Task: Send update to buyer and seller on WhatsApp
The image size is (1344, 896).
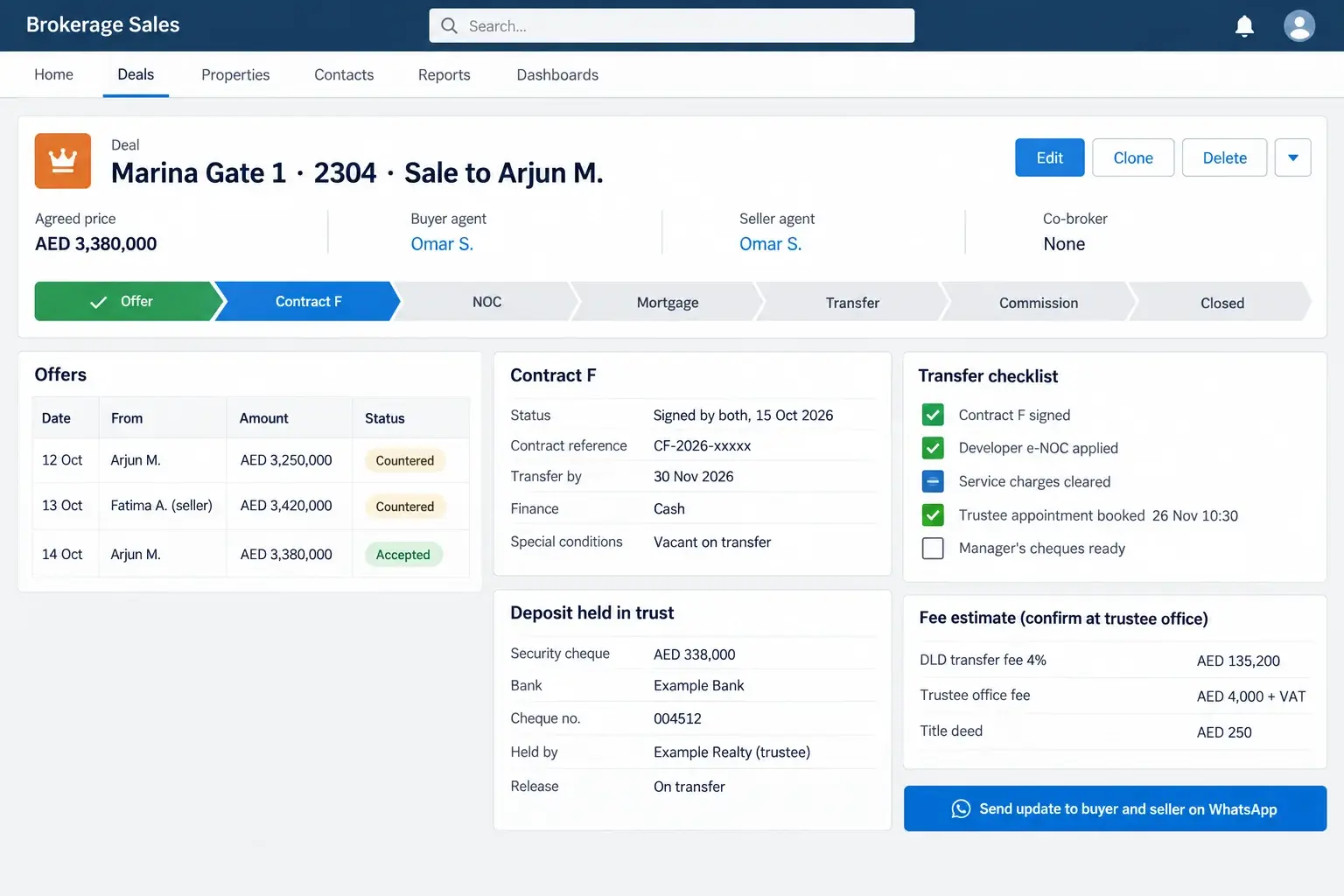Action: pyautogui.click(x=1115, y=808)
